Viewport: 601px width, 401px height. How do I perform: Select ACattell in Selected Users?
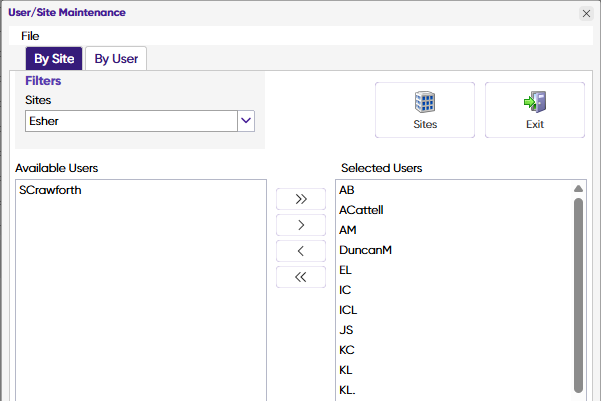[x=361, y=210]
